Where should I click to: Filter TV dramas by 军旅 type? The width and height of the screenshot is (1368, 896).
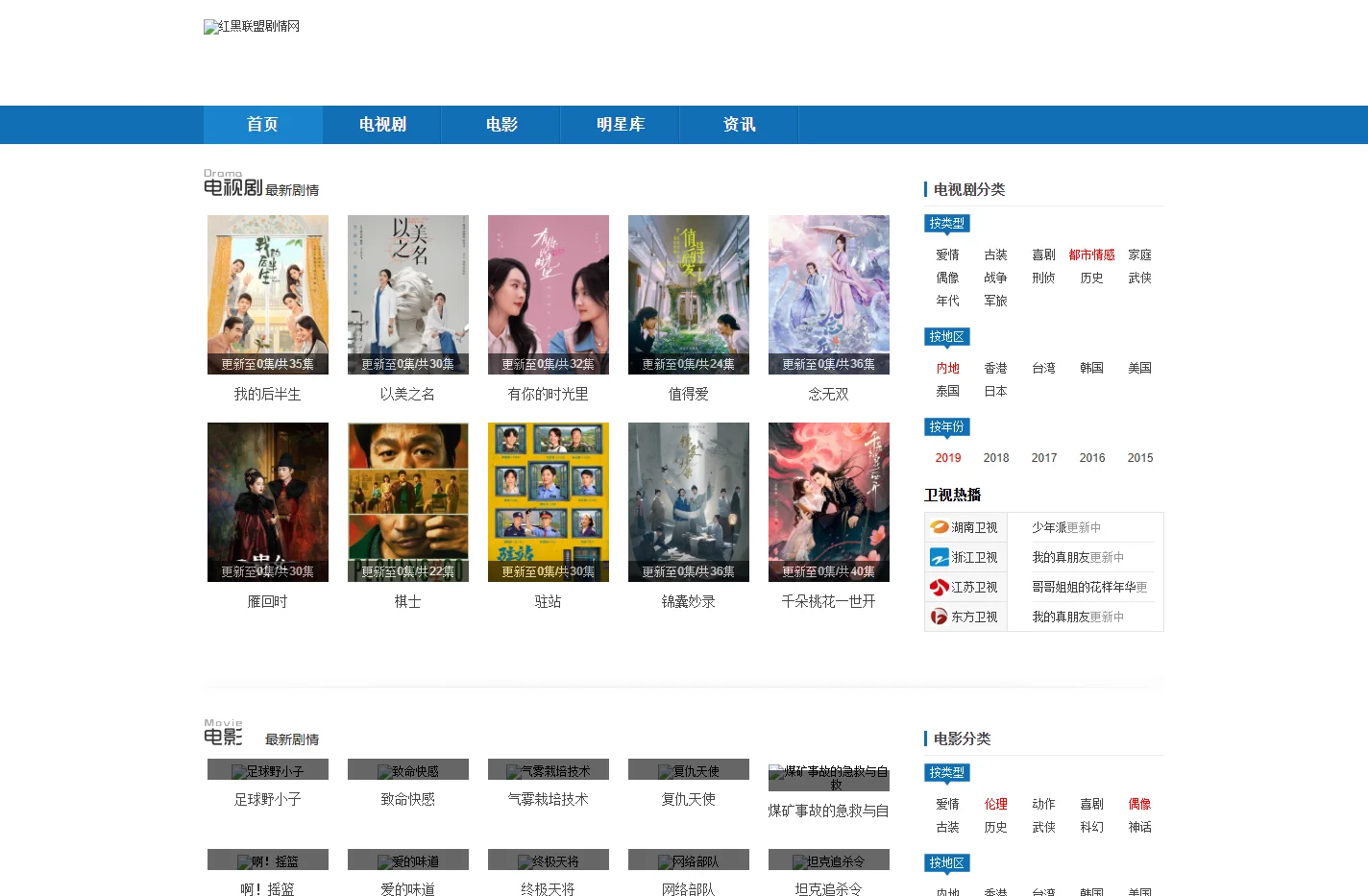996,301
